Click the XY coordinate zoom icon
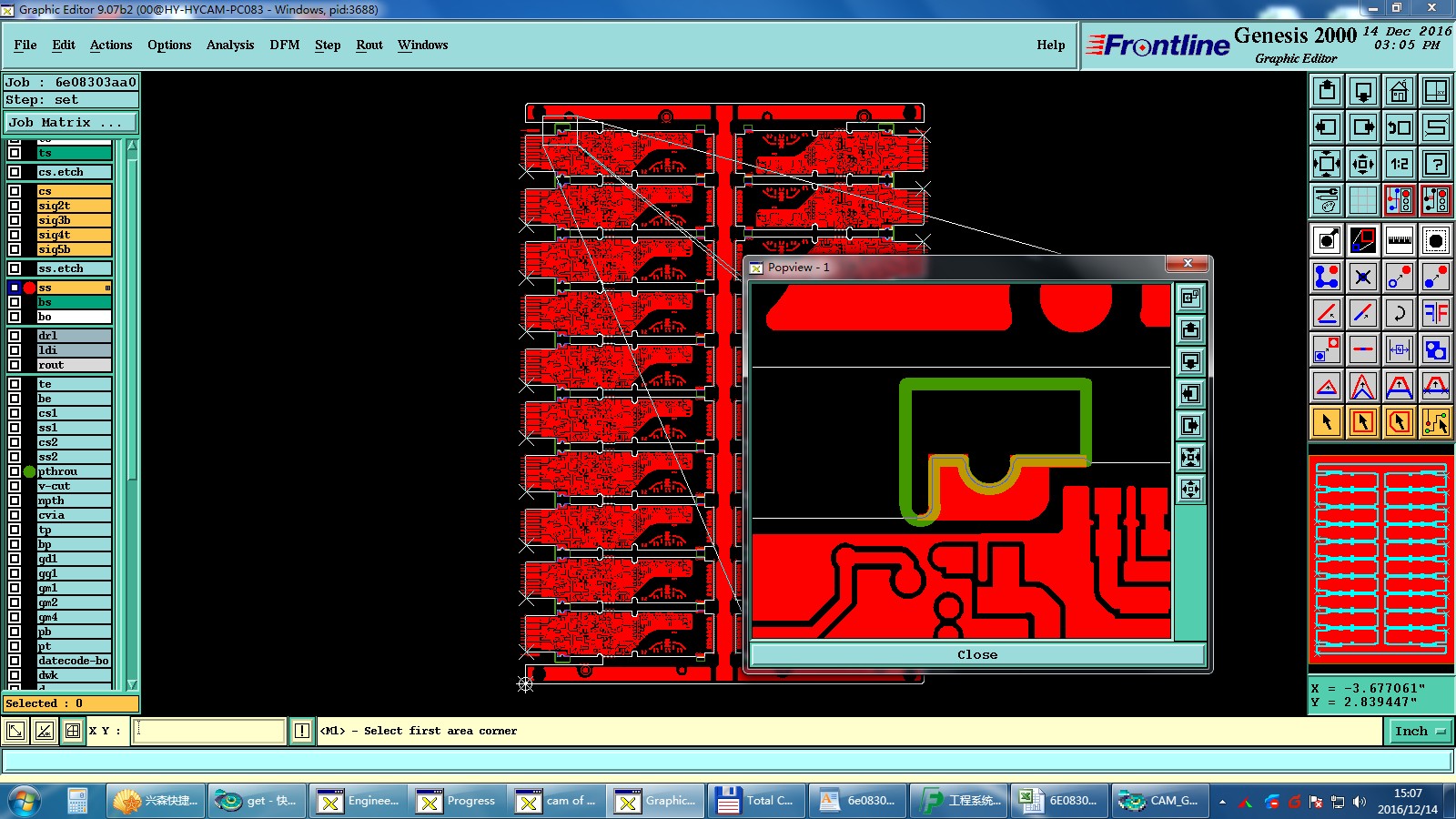The image size is (1456, 819). point(1436,91)
